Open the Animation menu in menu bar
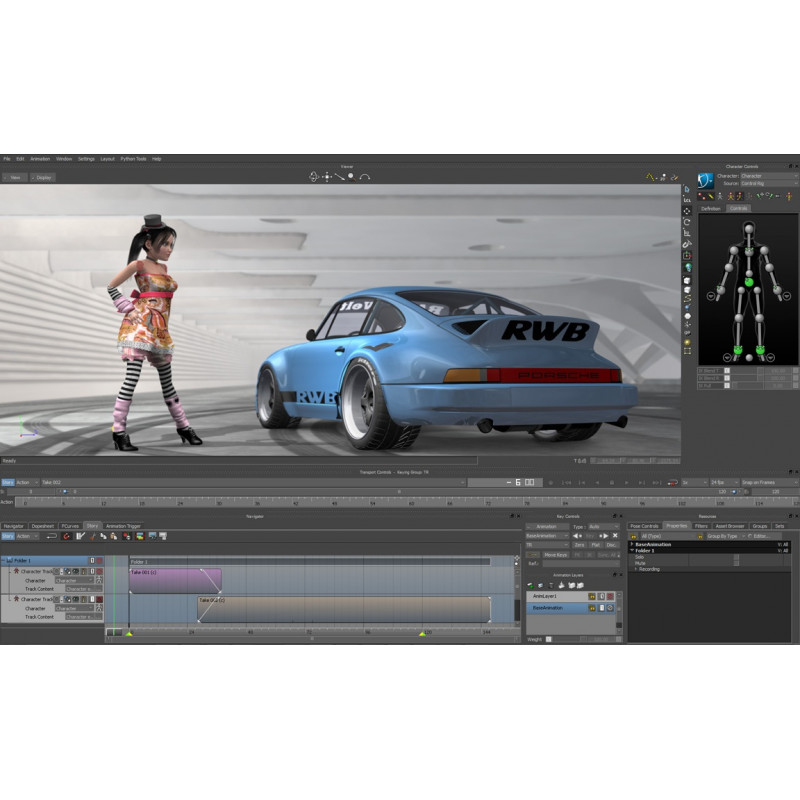Image resolution: width=800 pixels, height=800 pixels. click(40, 159)
